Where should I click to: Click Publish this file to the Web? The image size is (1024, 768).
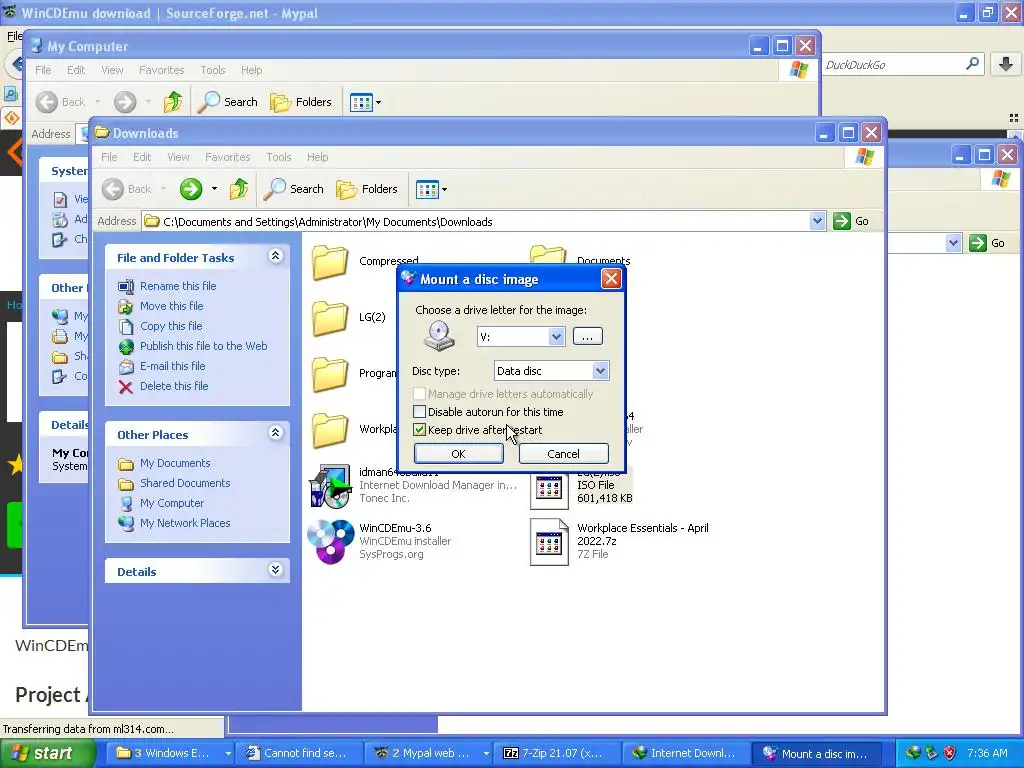click(x=203, y=346)
